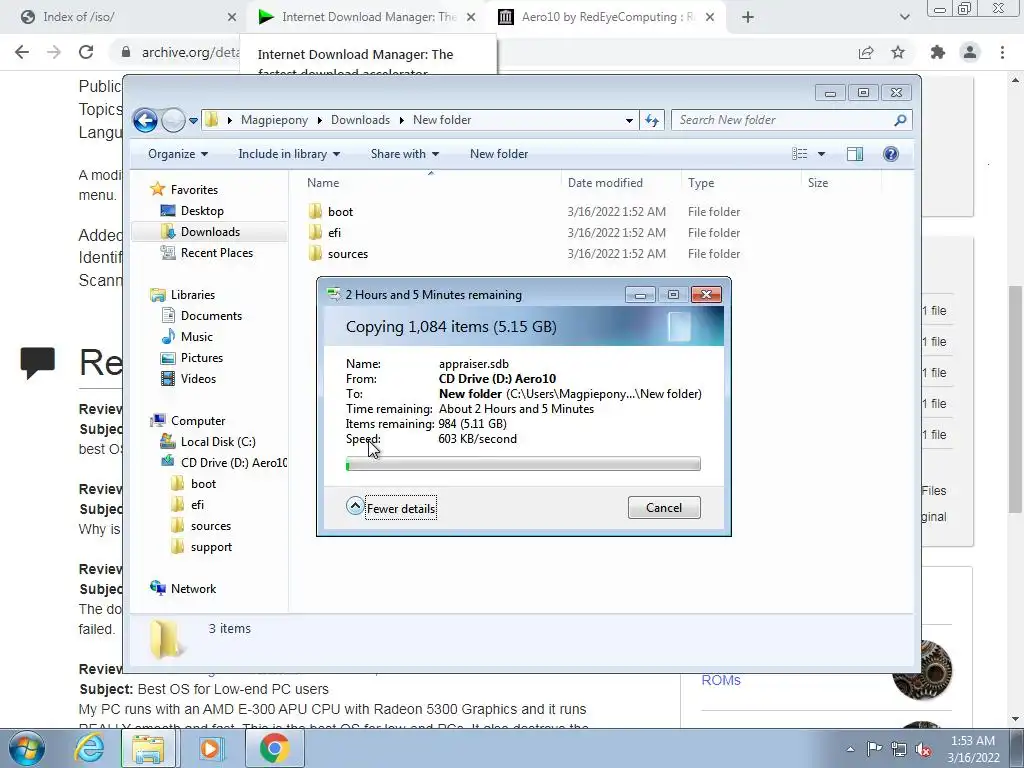This screenshot has height=768, width=1024.
Task: Select Local Disk (C:) in navigation pane
Action: tap(217, 442)
